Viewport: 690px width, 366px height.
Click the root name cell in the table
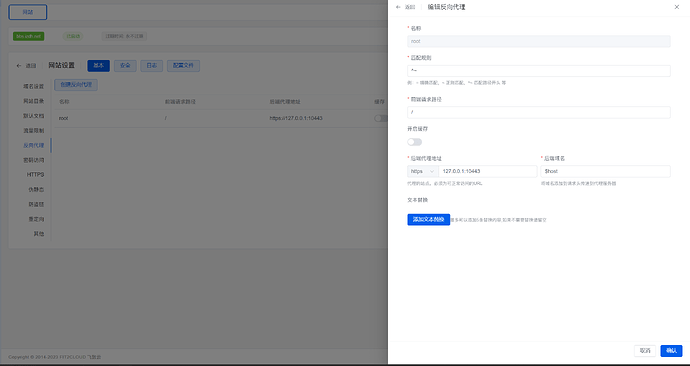[x=63, y=118]
